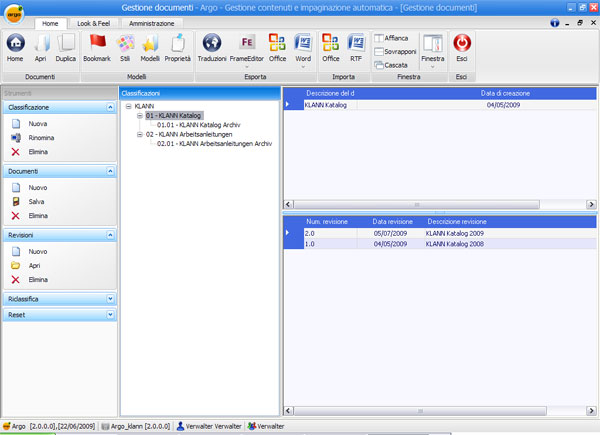Export Traduzioni with the globe icon
600x435 pixels.
[x=212, y=48]
